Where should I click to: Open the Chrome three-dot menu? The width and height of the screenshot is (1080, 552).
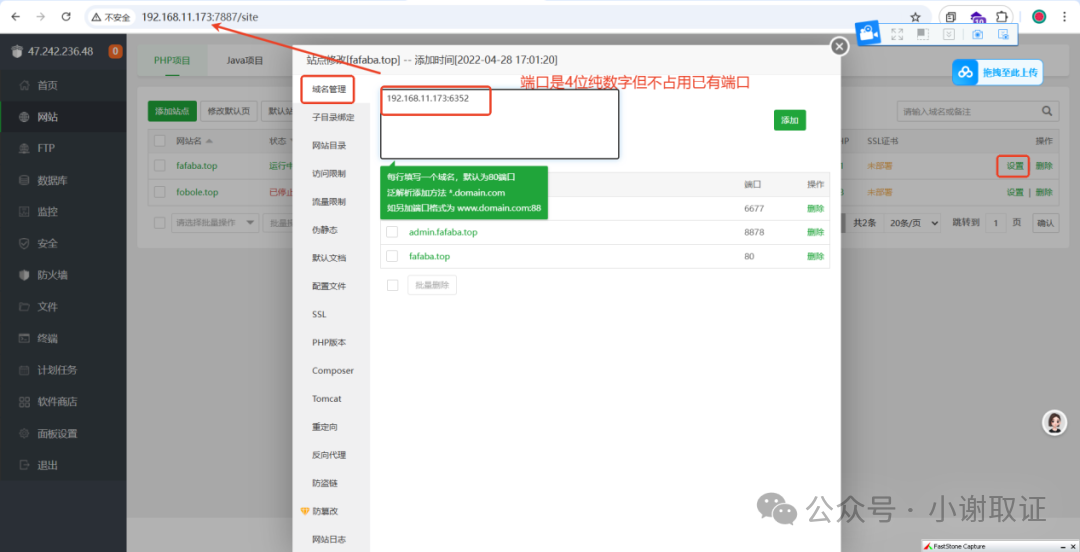tap(1065, 17)
